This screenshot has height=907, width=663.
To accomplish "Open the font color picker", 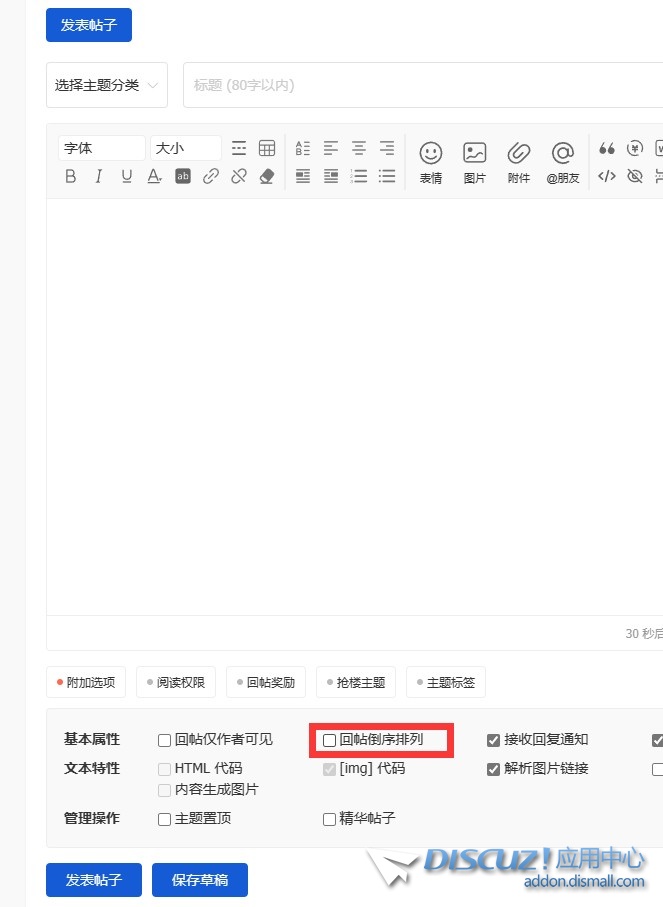I will tap(154, 176).
